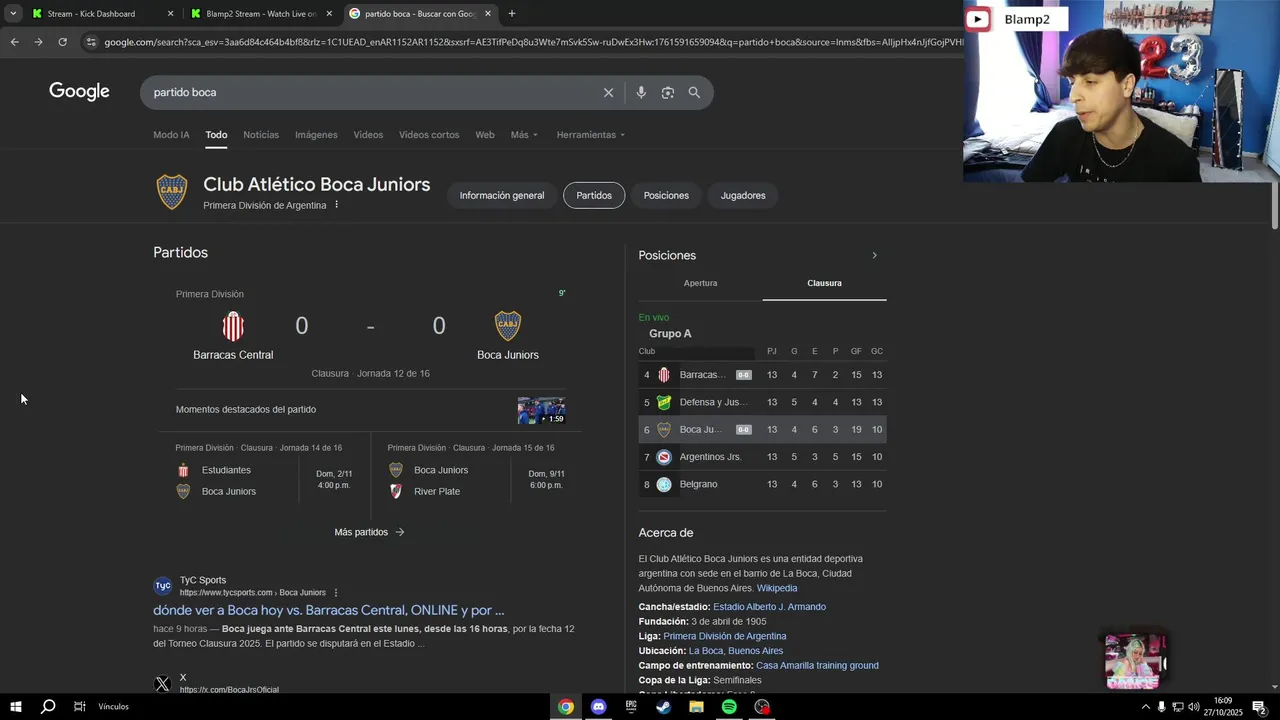
Task: Click the Posiciones chip button
Action: click(666, 195)
